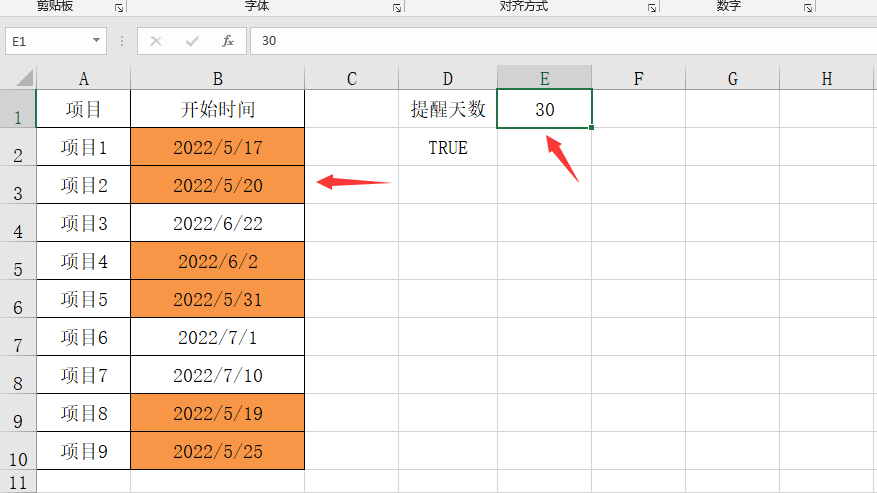Click the 提醒天数 label cell

(x=448, y=109)
